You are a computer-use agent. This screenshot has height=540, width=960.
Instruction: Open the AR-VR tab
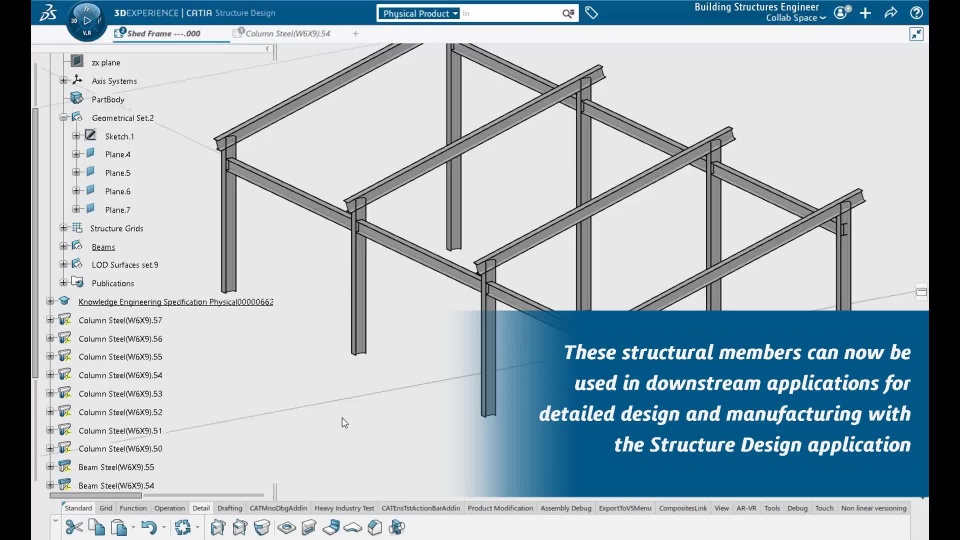click(x=746, y=508)
